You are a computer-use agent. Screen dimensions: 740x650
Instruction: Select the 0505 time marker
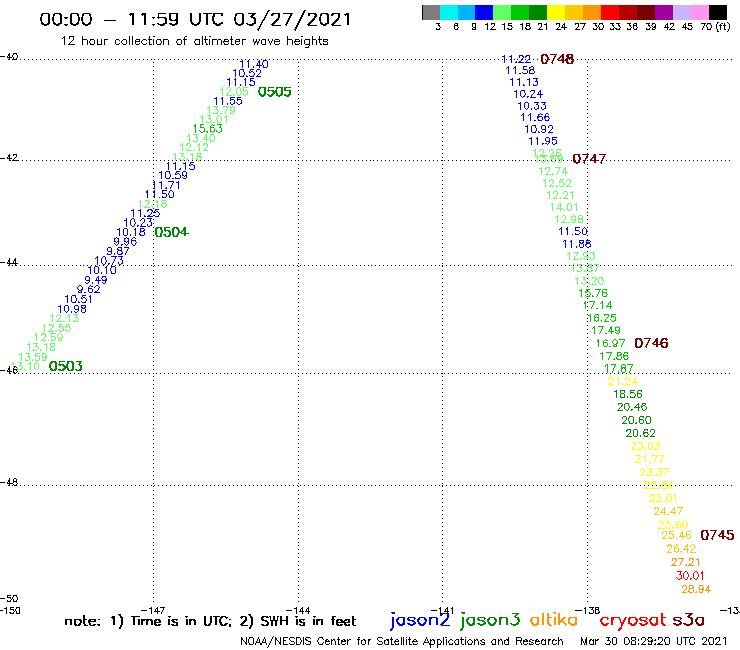pos(275,92)
